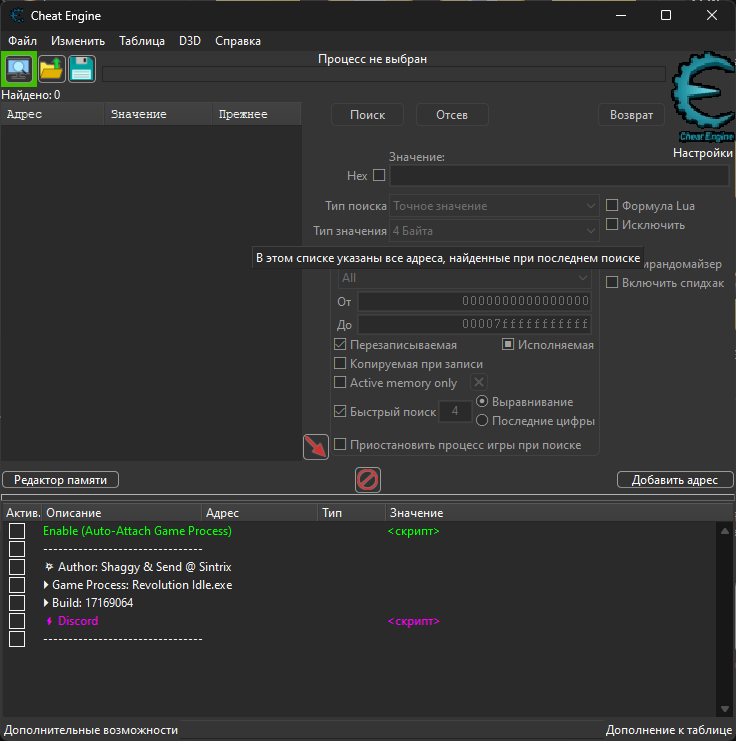
Task: Open the Справка menu
Action: 238,41
